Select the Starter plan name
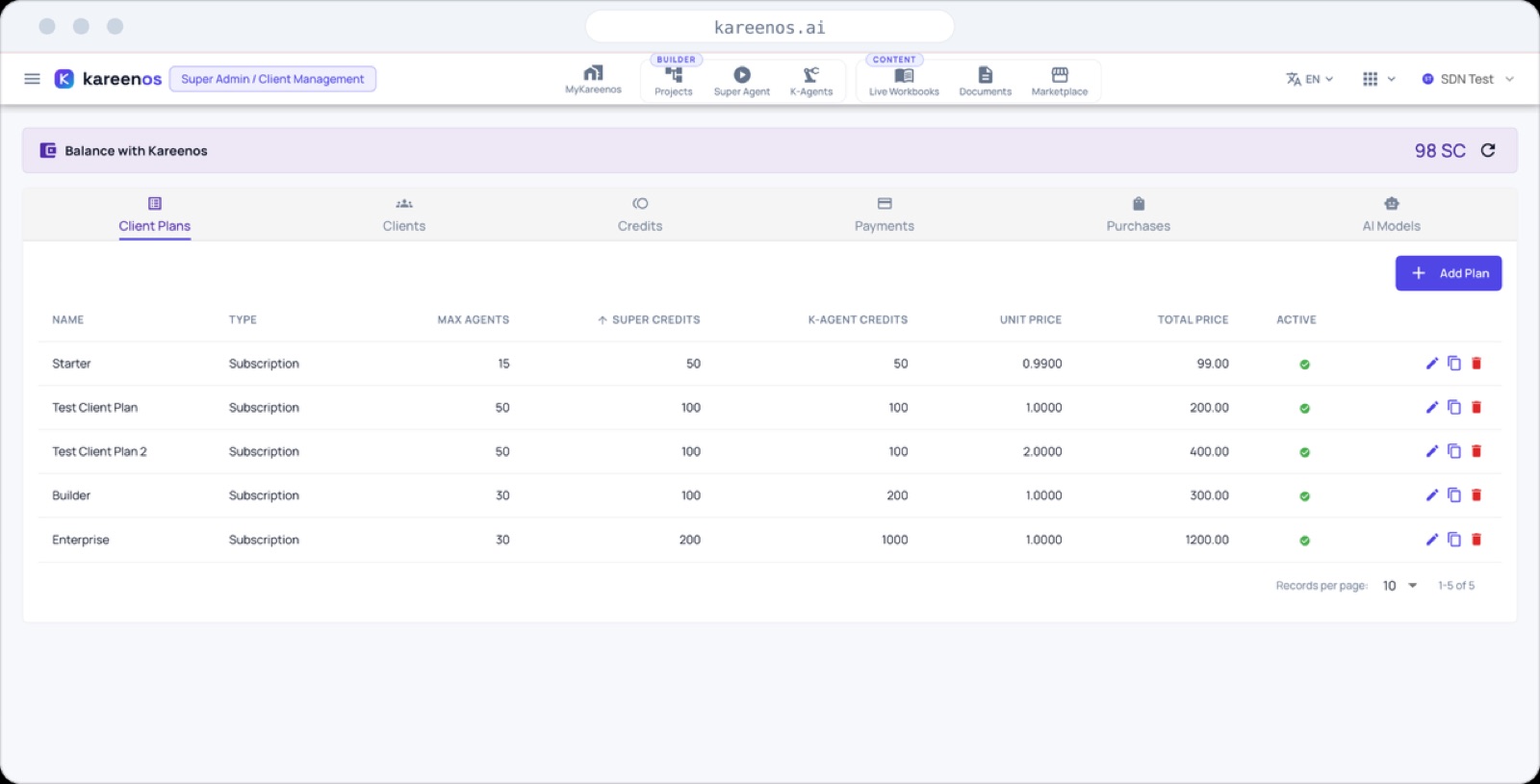The width and height of the screenshot is (1540, 784). tap(71, 364)
